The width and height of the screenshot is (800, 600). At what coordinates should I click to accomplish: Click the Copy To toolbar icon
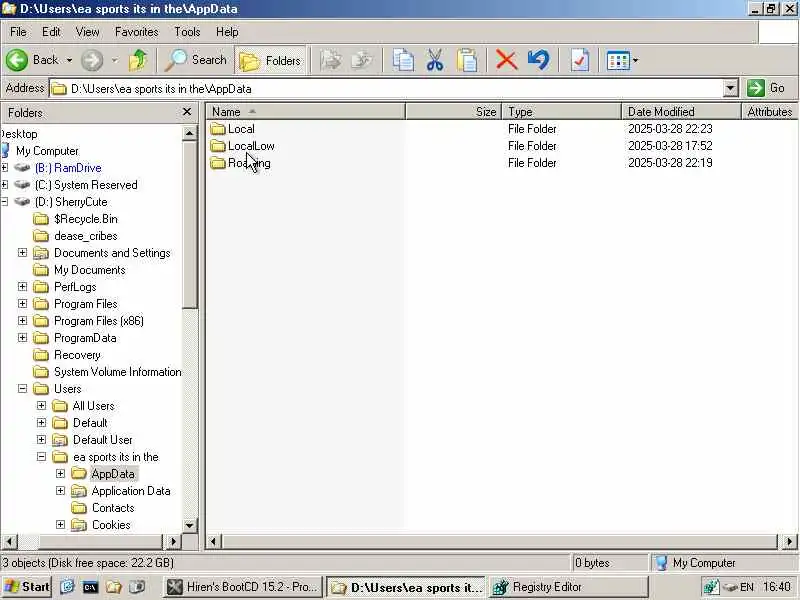[363, 60]
